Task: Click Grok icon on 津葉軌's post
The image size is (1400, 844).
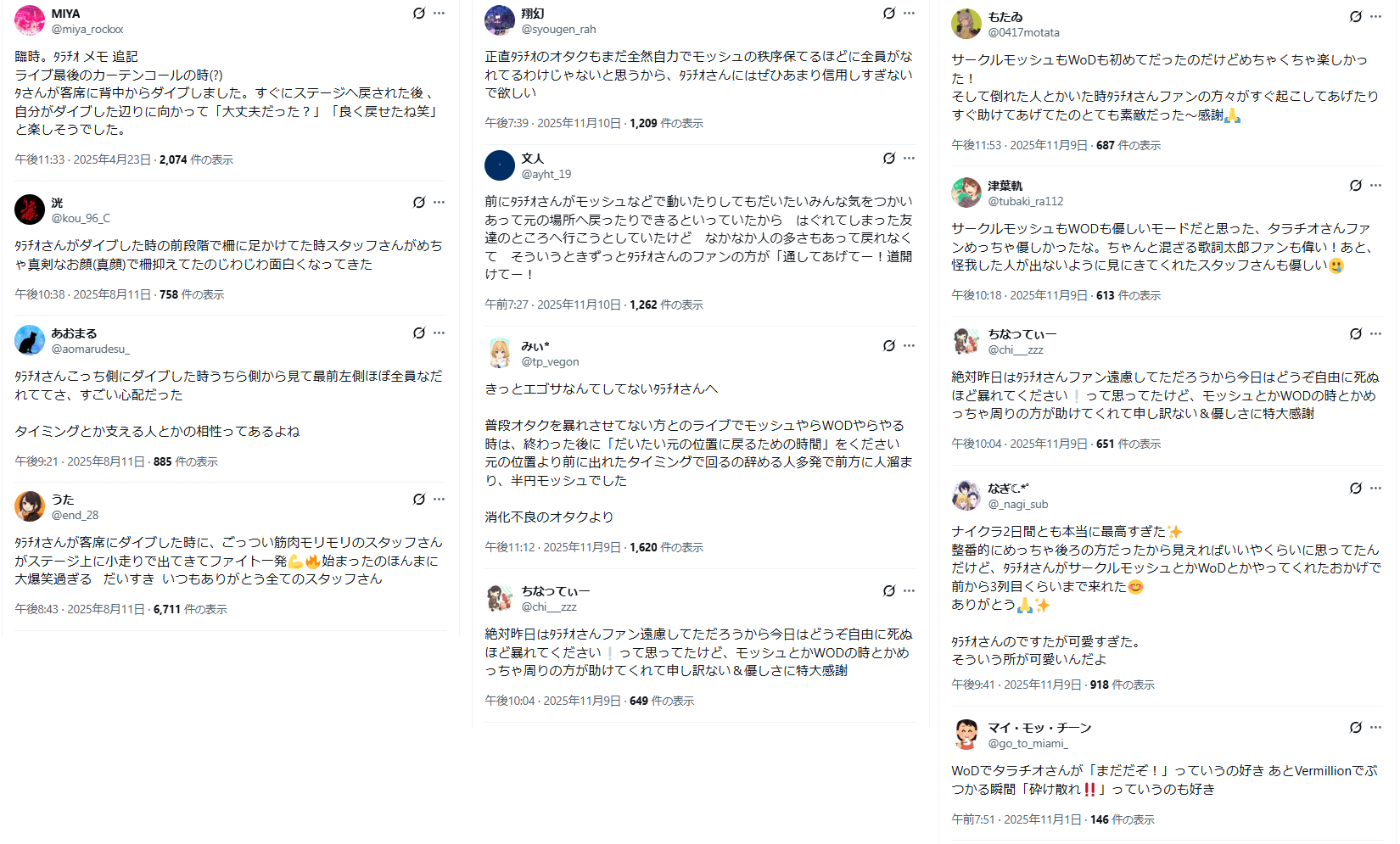Action: (1356, 186)
